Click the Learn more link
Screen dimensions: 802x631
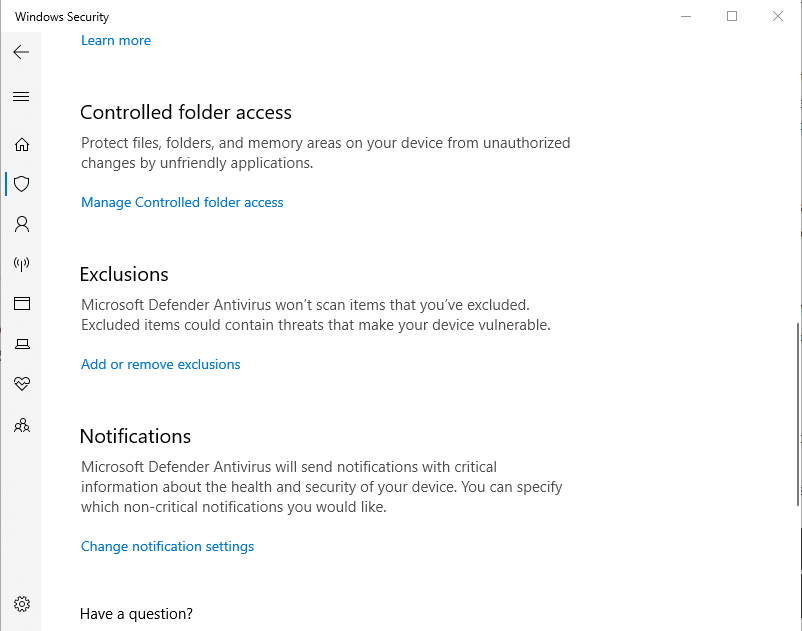tap(116, 41)
